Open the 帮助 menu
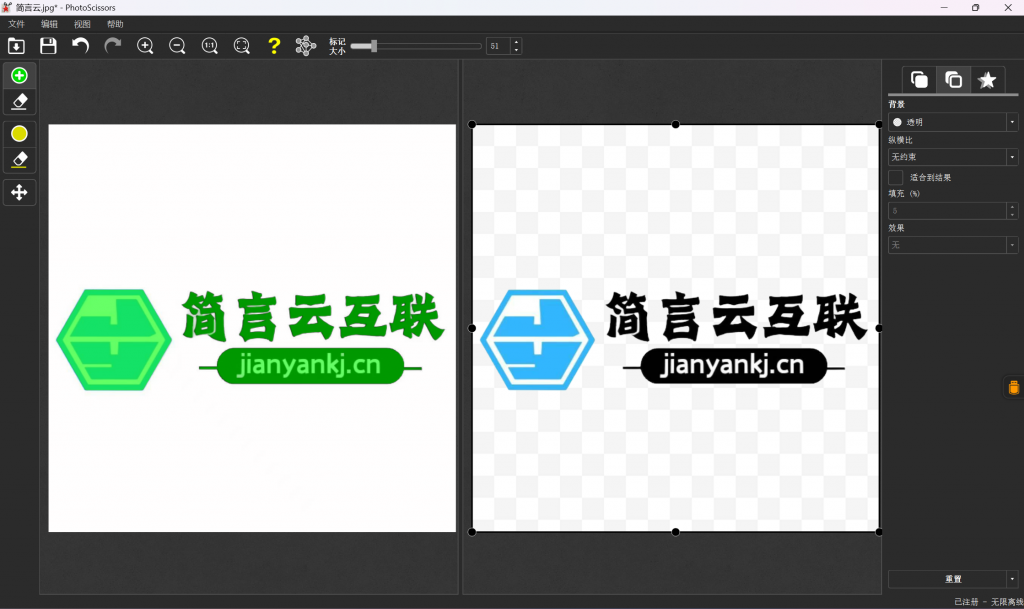The height and width of the screenshot is (609, 1024). (115, 24)
